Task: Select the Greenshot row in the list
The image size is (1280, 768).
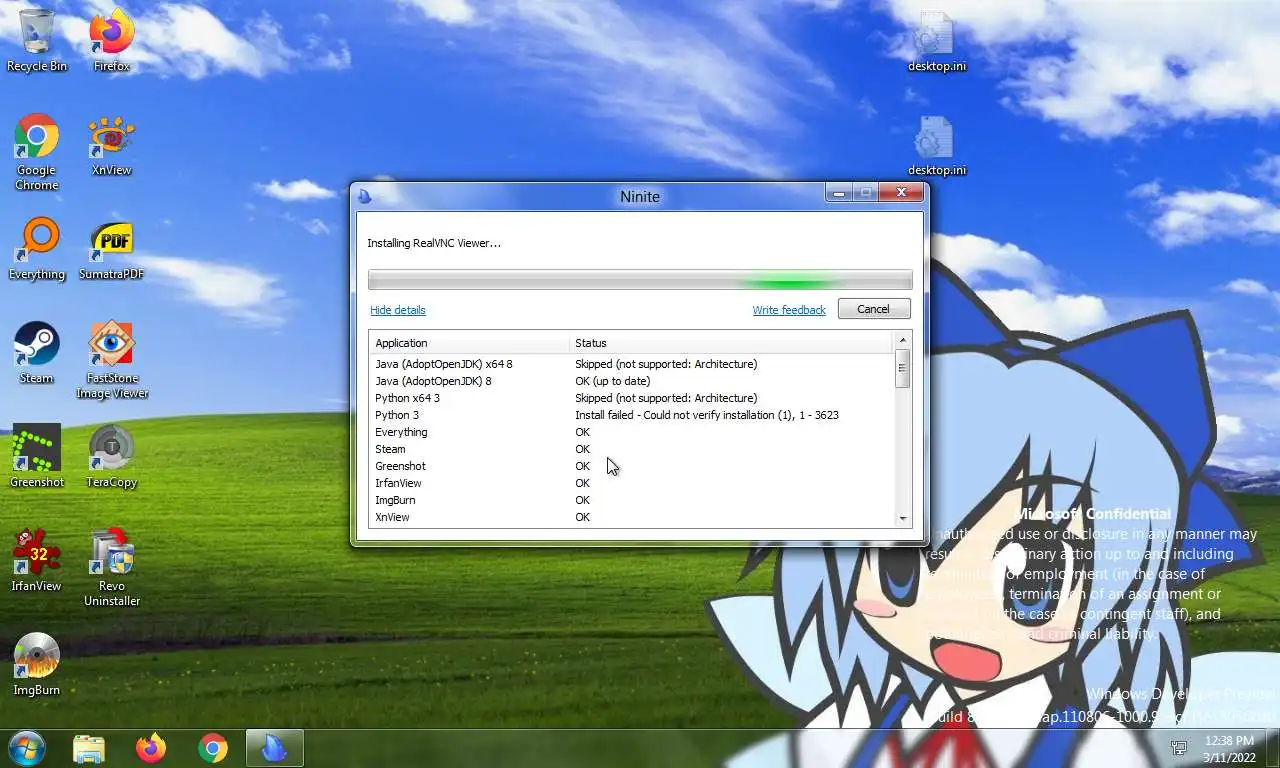Action: [x=632, y=466]
